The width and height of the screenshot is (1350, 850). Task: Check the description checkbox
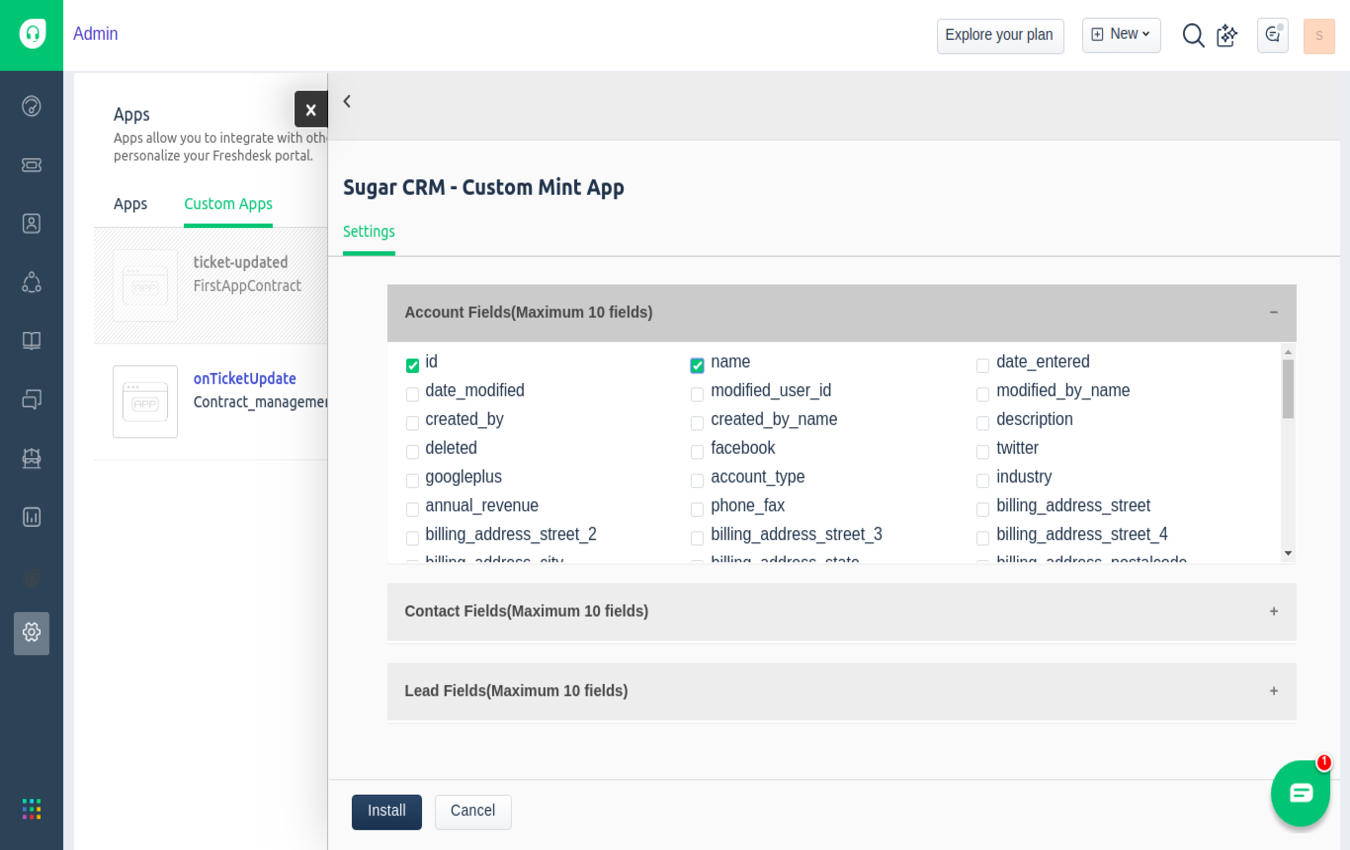click(x=982, y=423)
